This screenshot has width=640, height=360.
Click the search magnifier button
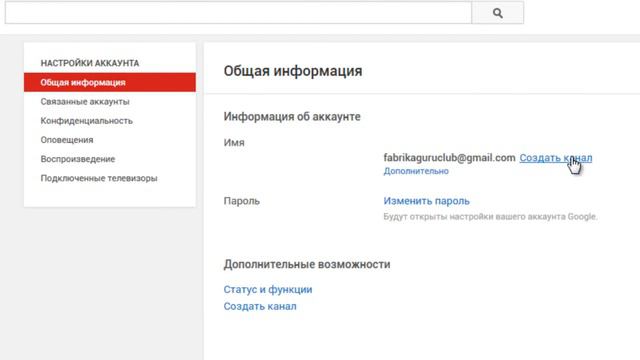click(497, 13)
